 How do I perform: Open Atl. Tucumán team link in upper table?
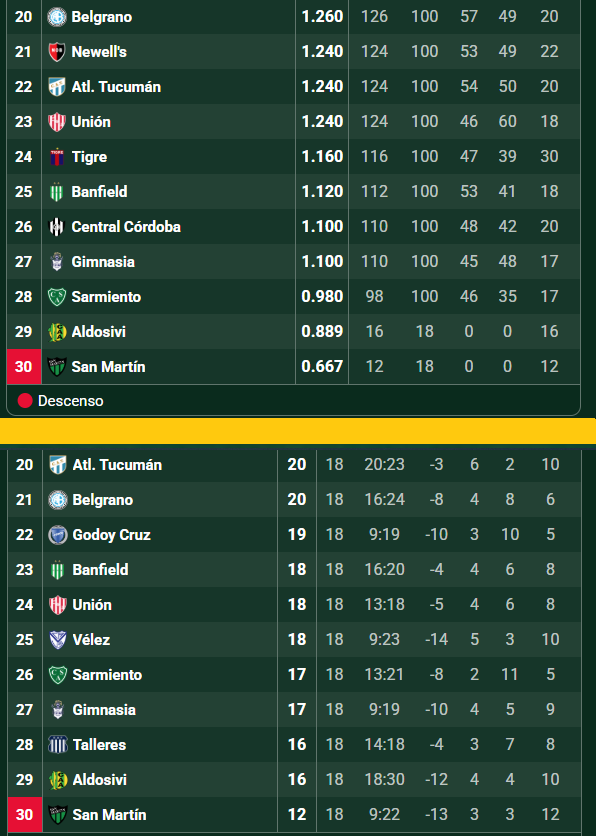pos(116,87)
